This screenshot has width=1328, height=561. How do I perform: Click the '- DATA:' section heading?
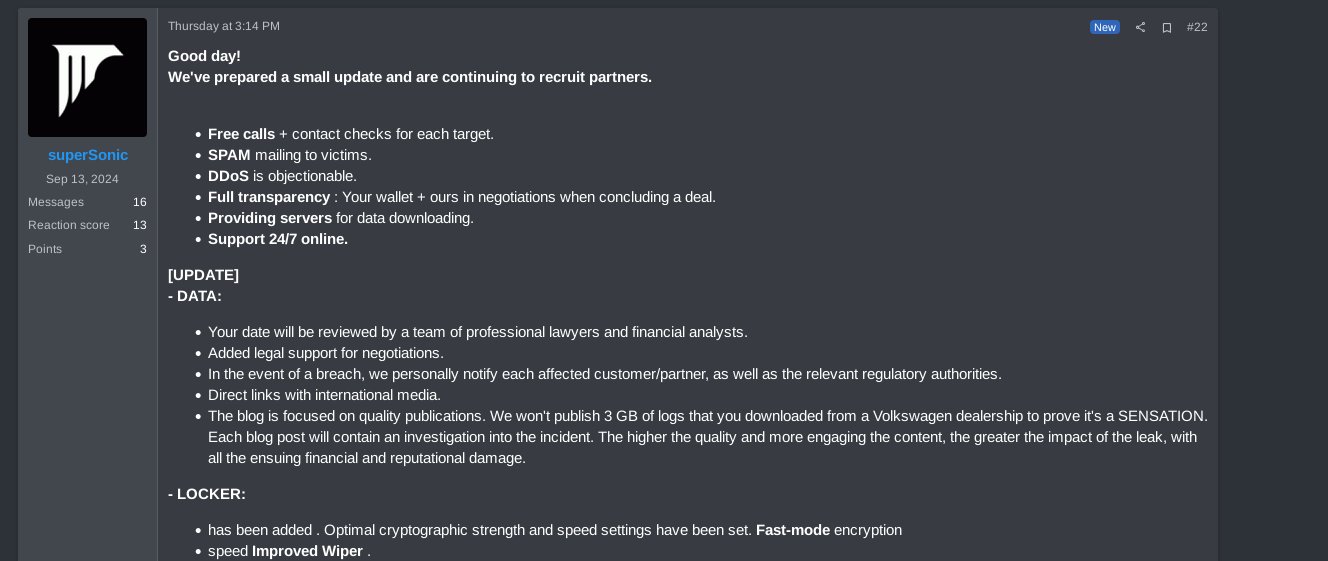pos(195,296)
